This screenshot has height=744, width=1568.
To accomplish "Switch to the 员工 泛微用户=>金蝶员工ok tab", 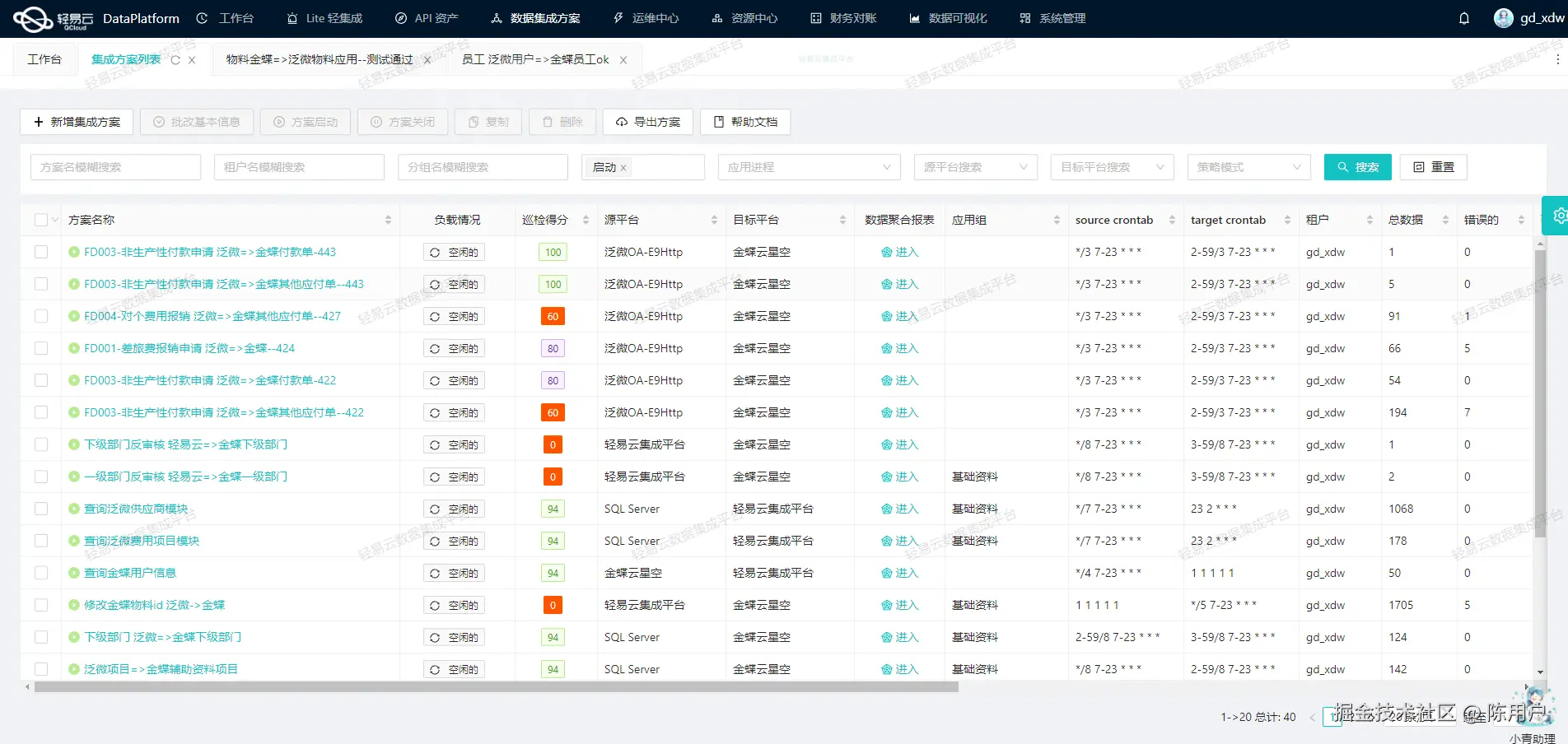I will (534, 59).
